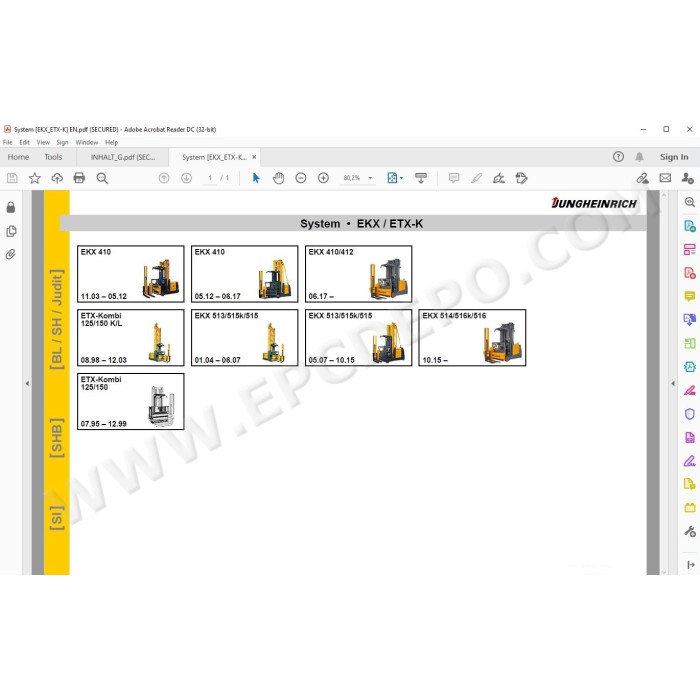Open the attachments paperclip panel
This screenshot has height=700, width=700.
(x=11, y=254)
